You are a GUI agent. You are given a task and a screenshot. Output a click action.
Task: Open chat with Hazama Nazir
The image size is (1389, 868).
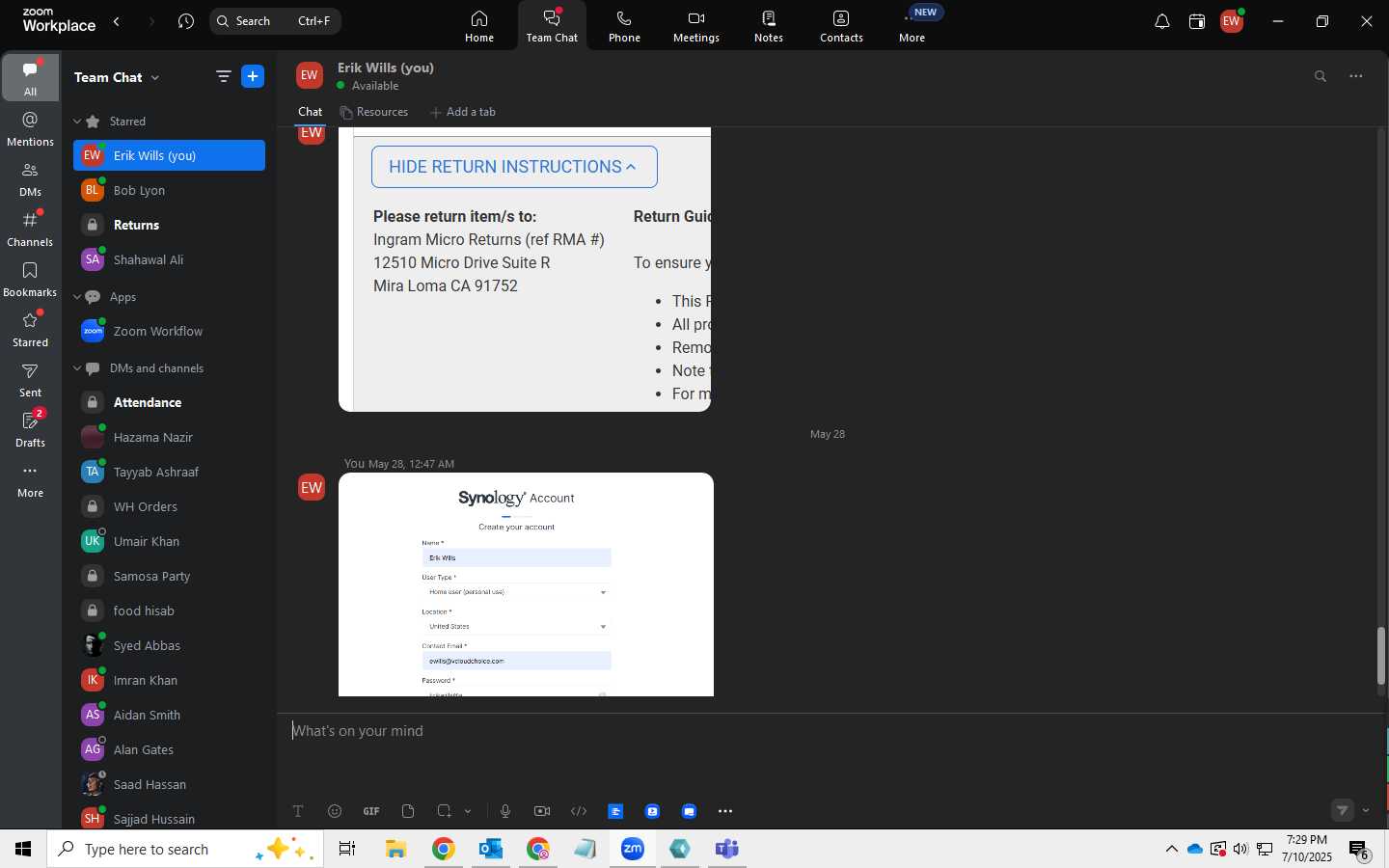tap(169, 437)
